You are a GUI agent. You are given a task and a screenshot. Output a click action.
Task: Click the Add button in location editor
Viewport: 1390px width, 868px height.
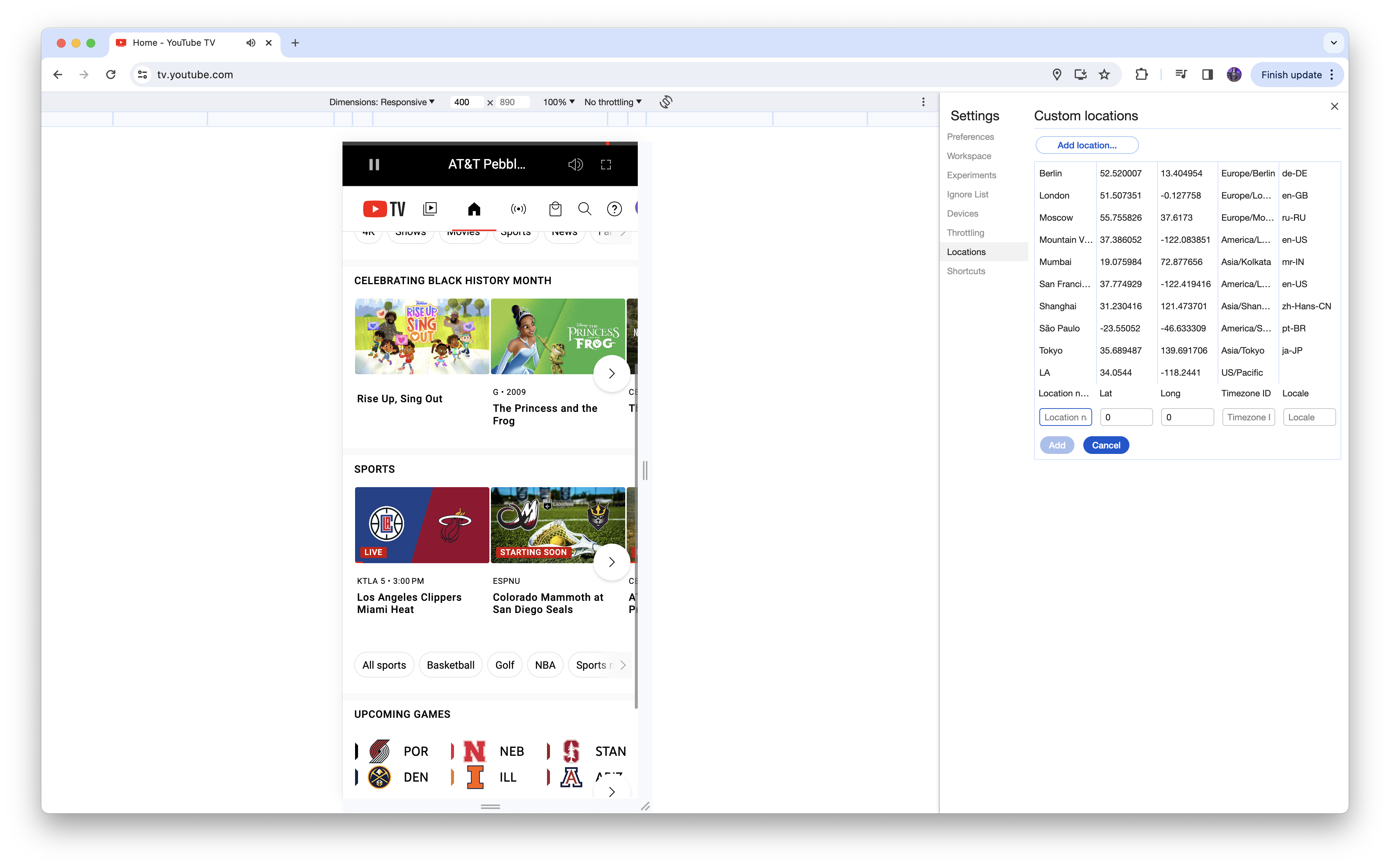pyautogui.click(x=1056, y=445)
